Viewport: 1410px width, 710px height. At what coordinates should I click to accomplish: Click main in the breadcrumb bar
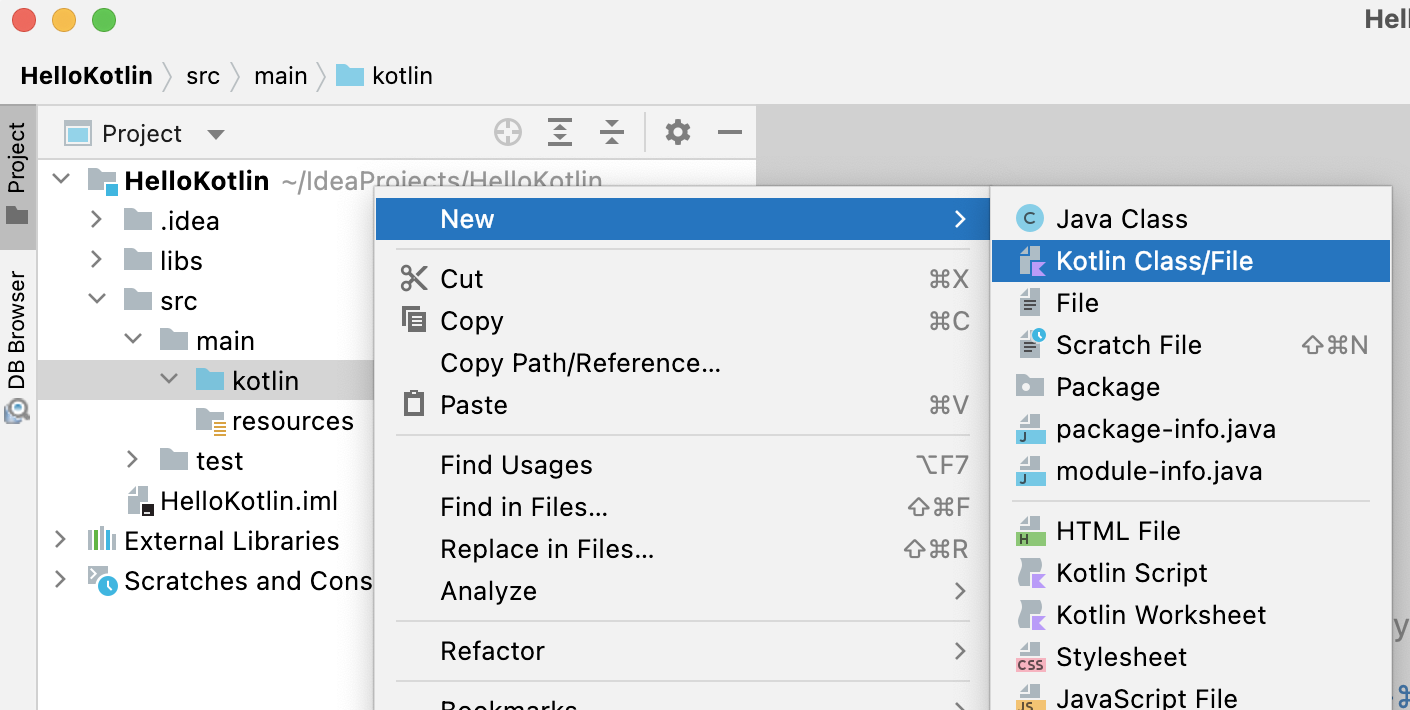tap(281, 76)
